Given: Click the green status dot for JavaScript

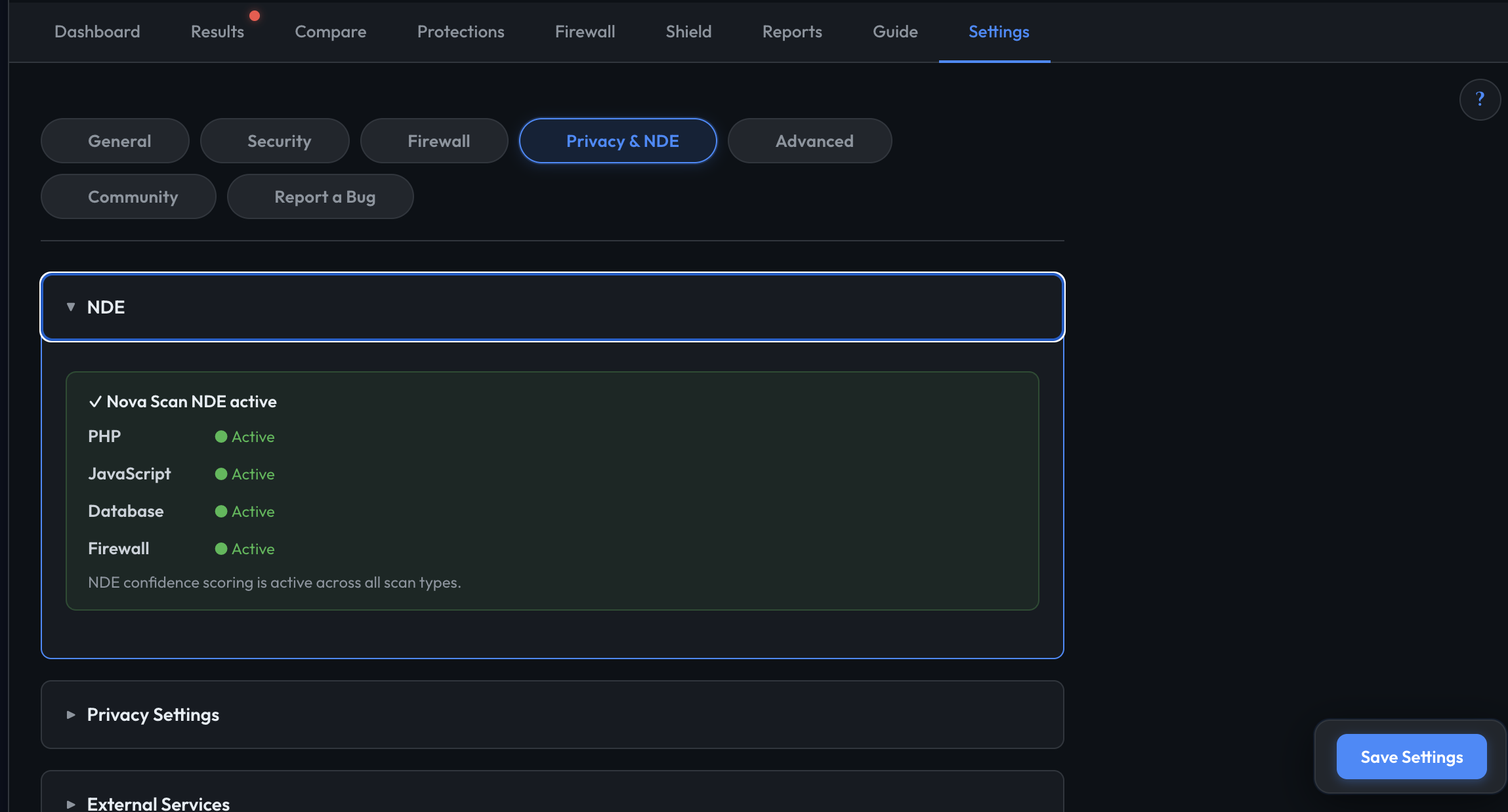Looking at the screenshot, I should pos(221,474).
